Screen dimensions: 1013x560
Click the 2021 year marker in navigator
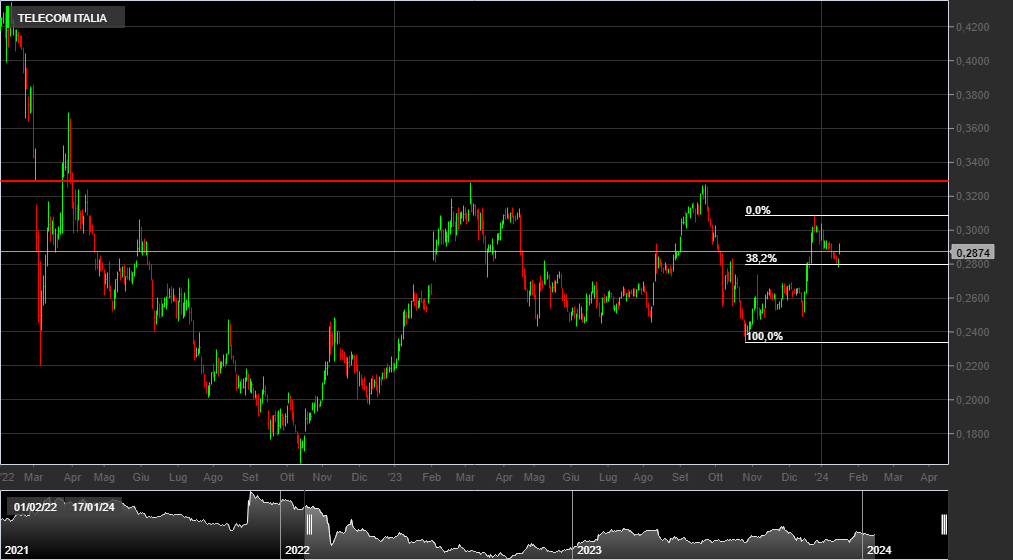point(16,550)
